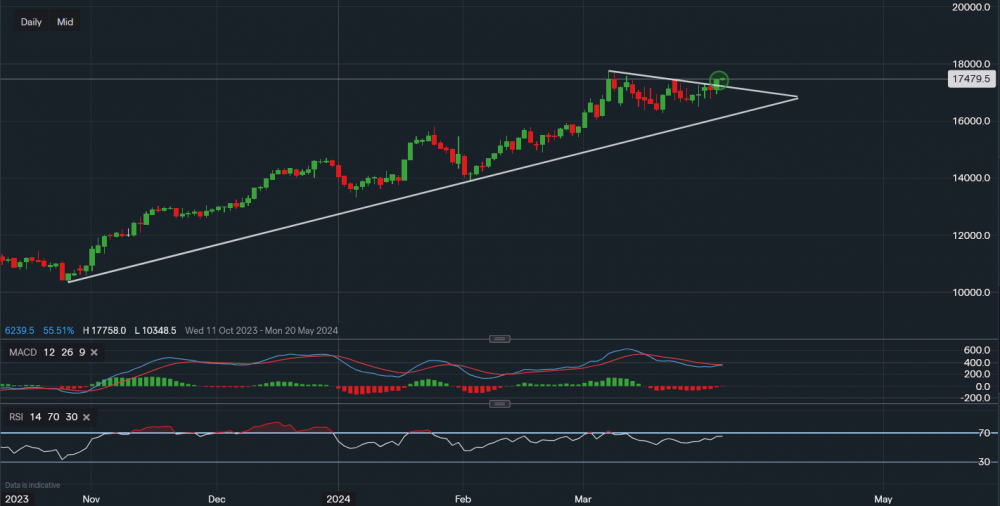Click the resize handle above the RSI panel

tap(501, 404)
